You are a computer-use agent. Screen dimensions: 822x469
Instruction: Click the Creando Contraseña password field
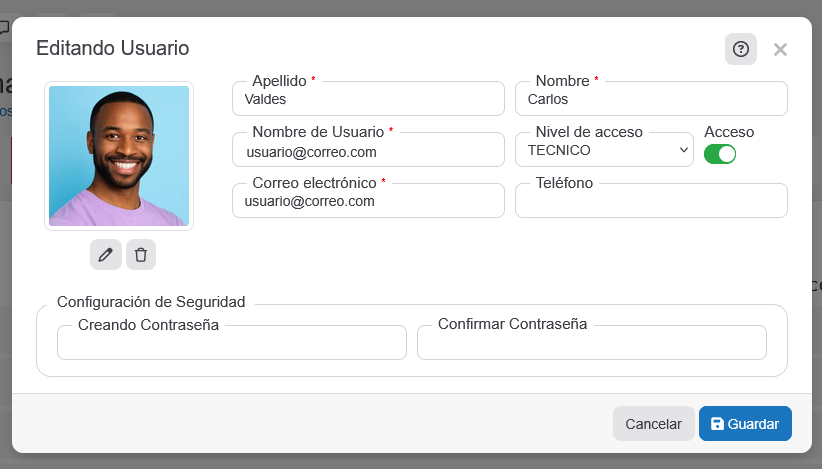point(232,343)
